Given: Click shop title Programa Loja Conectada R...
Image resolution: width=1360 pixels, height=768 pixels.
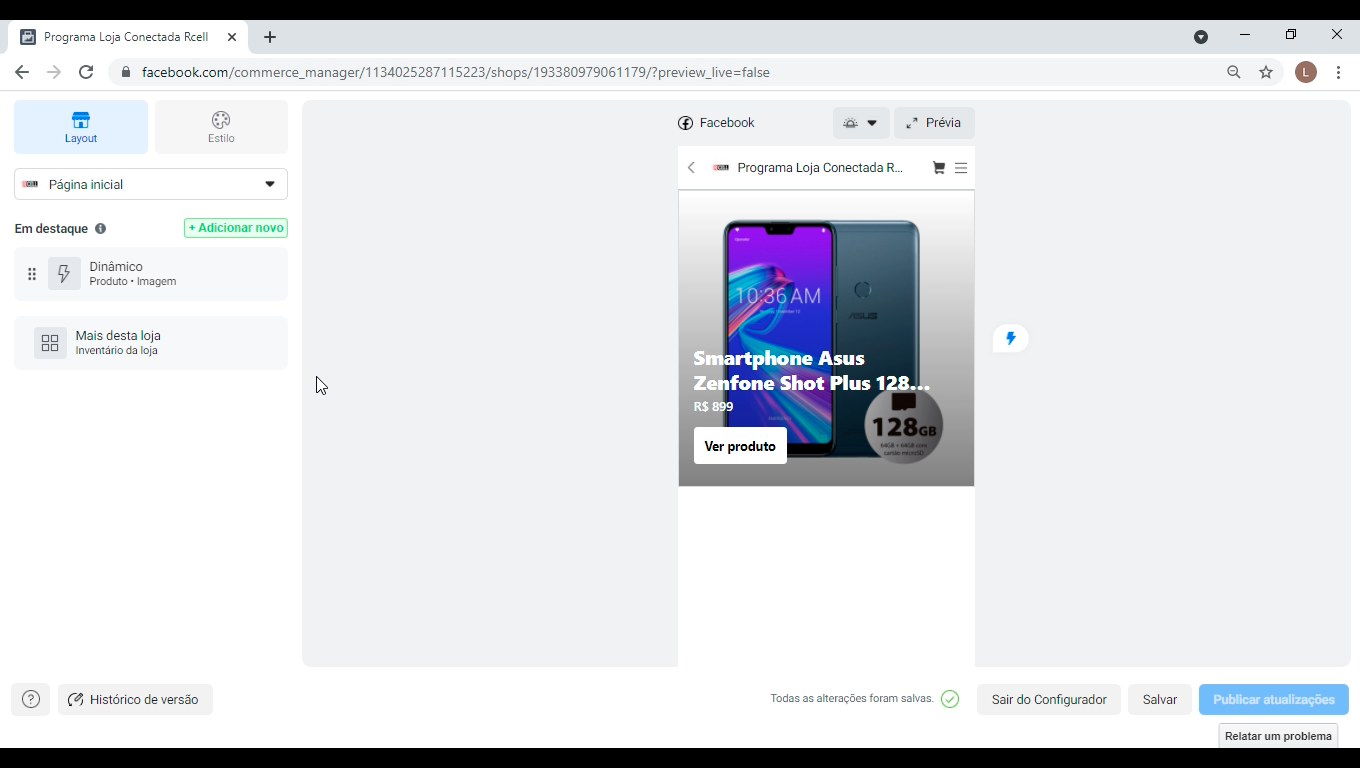Looking at the screenshot, I should click(820, 168).
